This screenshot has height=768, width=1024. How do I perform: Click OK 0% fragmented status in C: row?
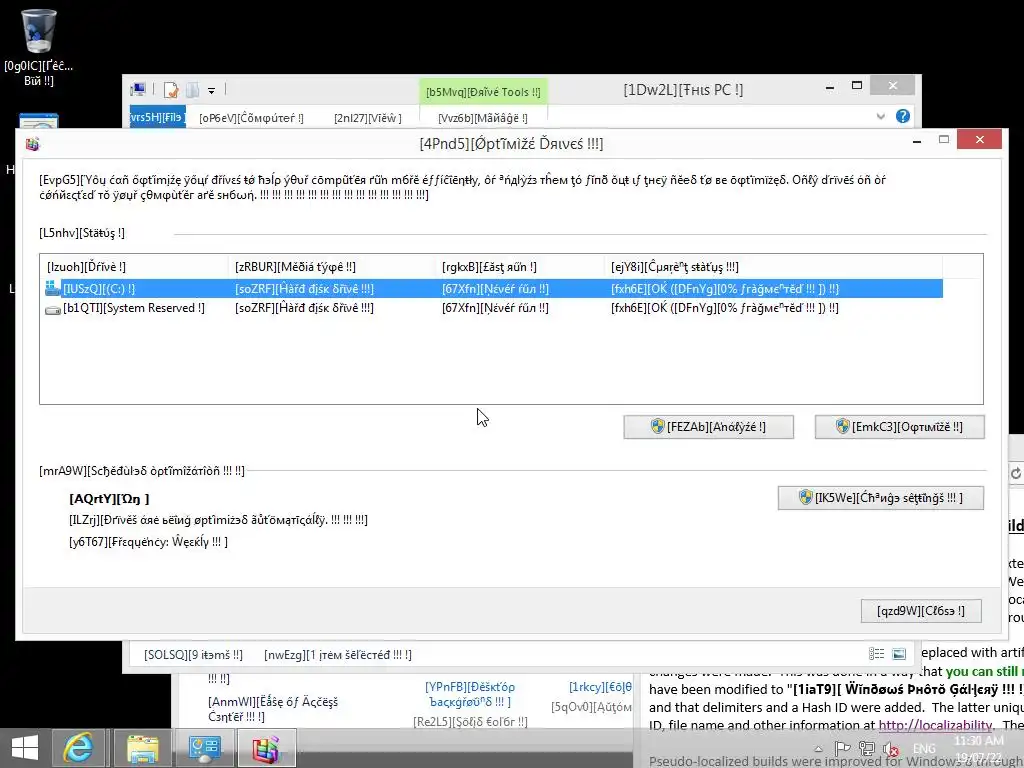point(725,289)
